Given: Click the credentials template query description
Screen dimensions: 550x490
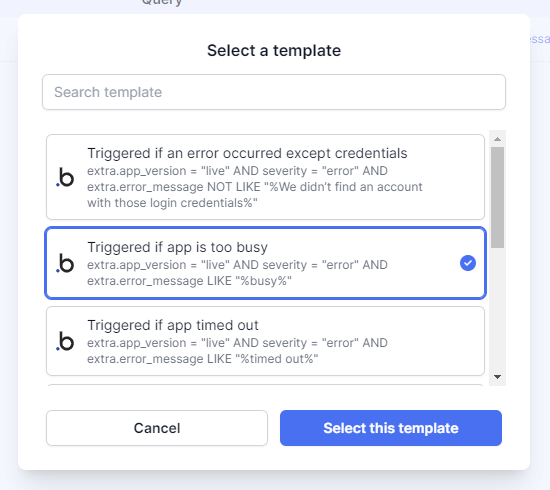Looking at the screenshot, I should tap(255, 187).
